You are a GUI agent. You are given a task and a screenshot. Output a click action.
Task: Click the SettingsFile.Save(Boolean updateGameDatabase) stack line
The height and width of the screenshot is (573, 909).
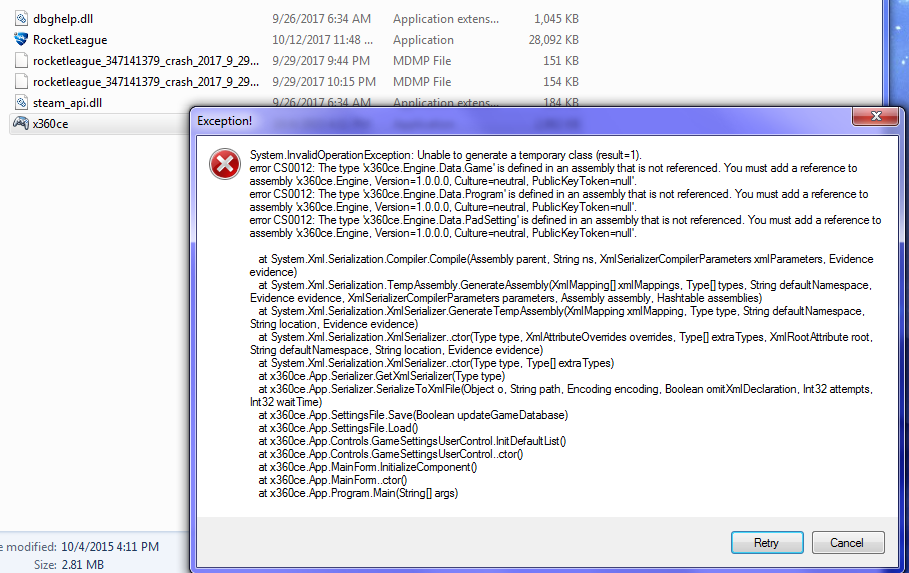[413, 415]
